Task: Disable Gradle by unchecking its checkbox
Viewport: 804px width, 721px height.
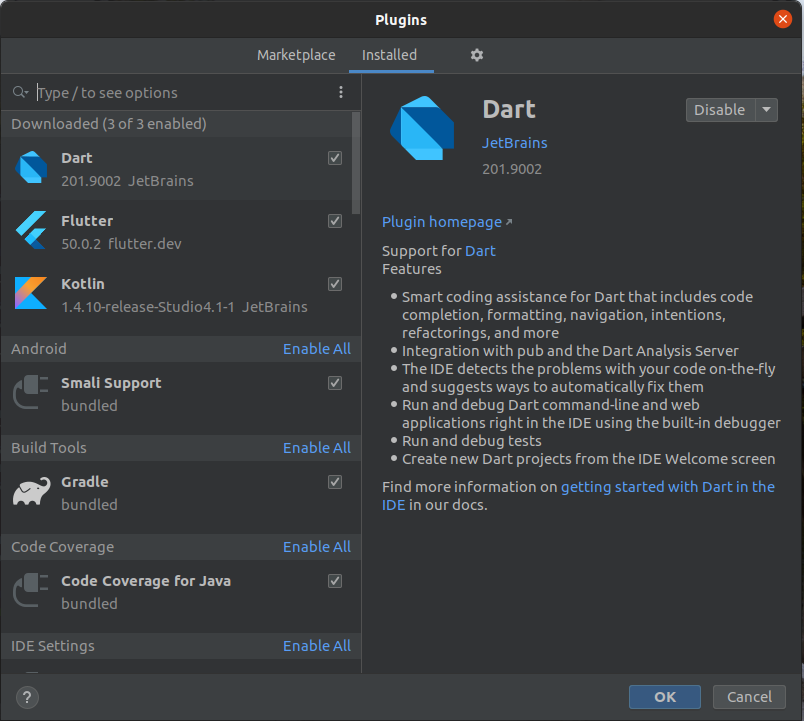Action: point(335,481)
